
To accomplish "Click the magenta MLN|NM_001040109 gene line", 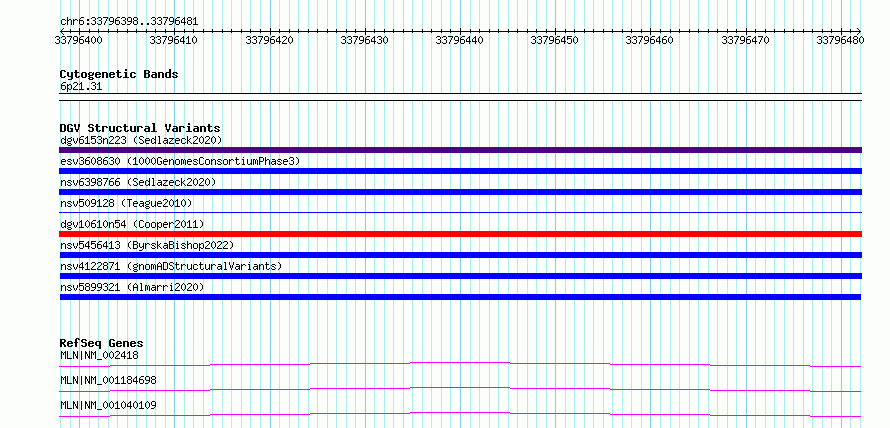I will 460,414.
